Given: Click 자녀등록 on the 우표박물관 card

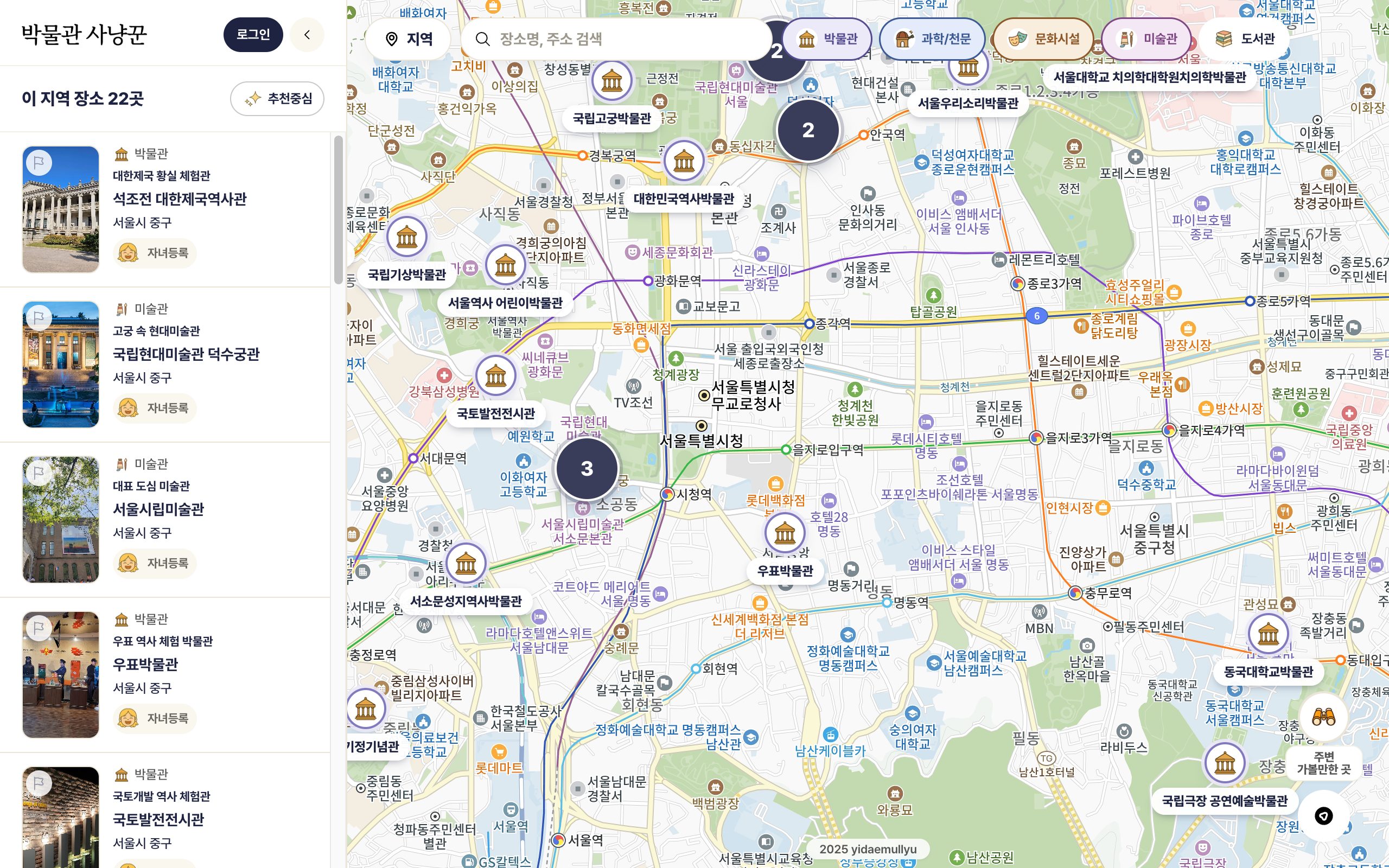Looking at the screenshot, I should coord(155,718).
